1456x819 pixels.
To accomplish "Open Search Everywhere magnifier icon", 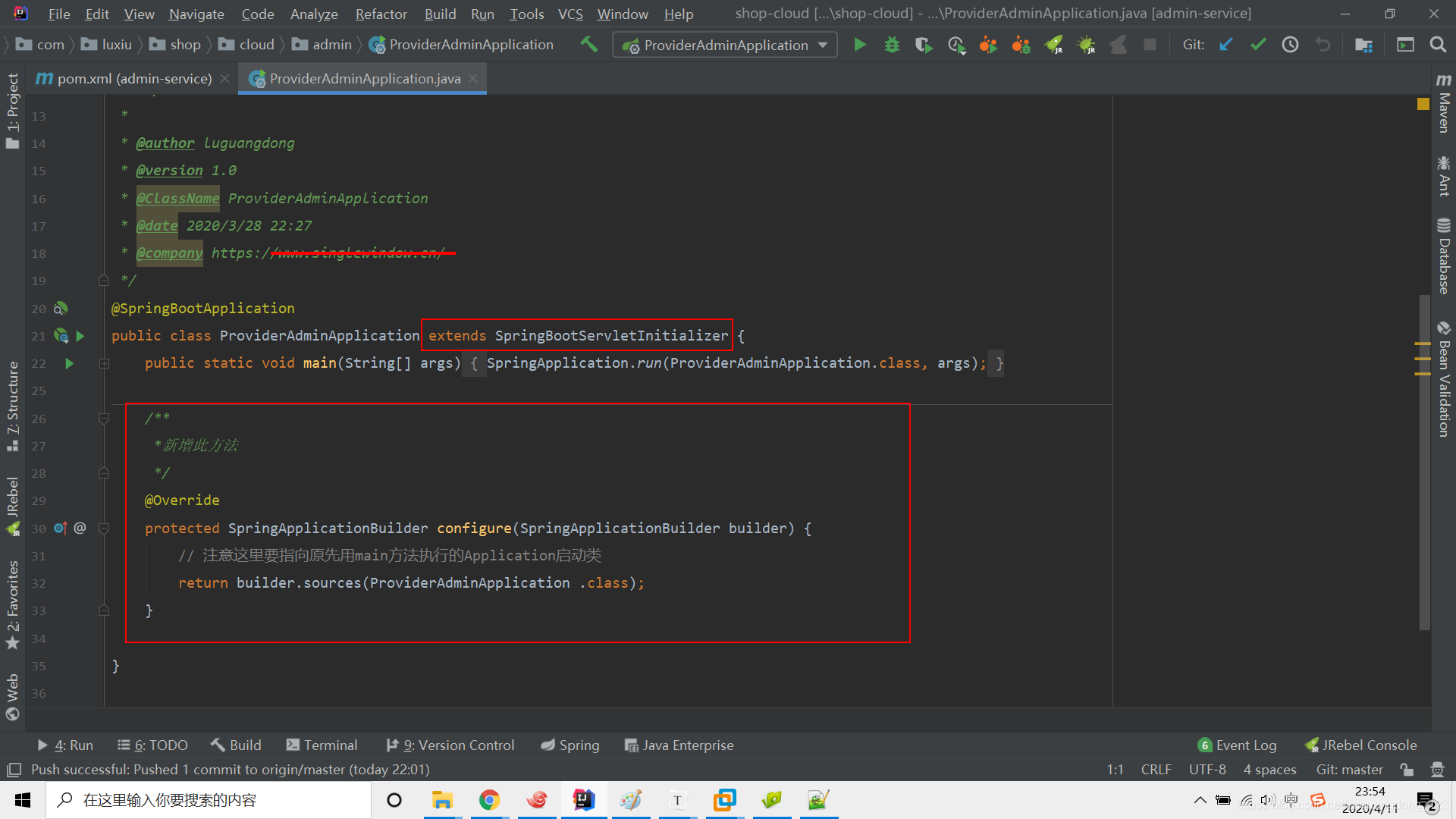I will point(1438,45).
